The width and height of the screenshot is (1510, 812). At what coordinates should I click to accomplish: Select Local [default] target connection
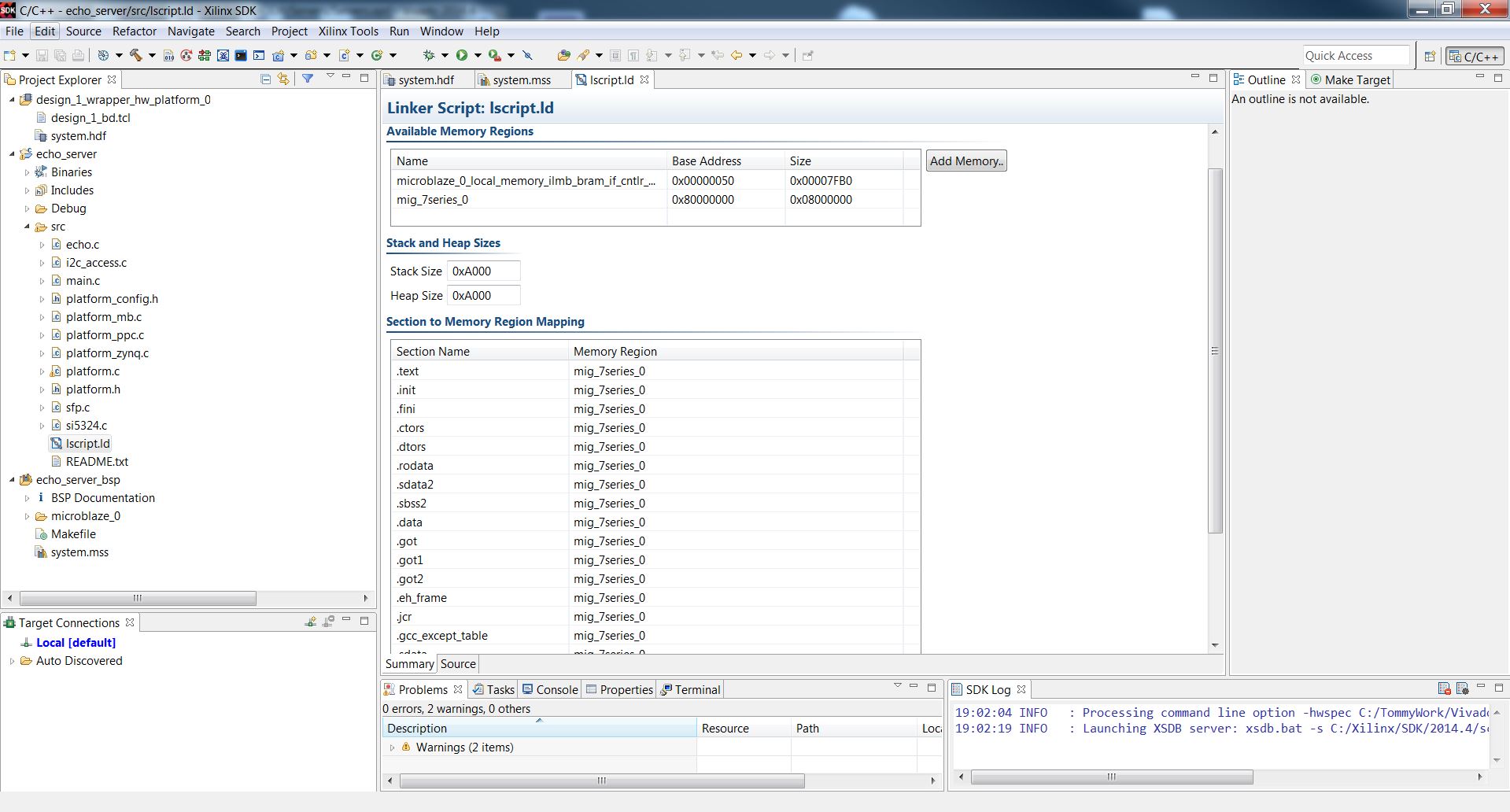[x=76, y=643]
